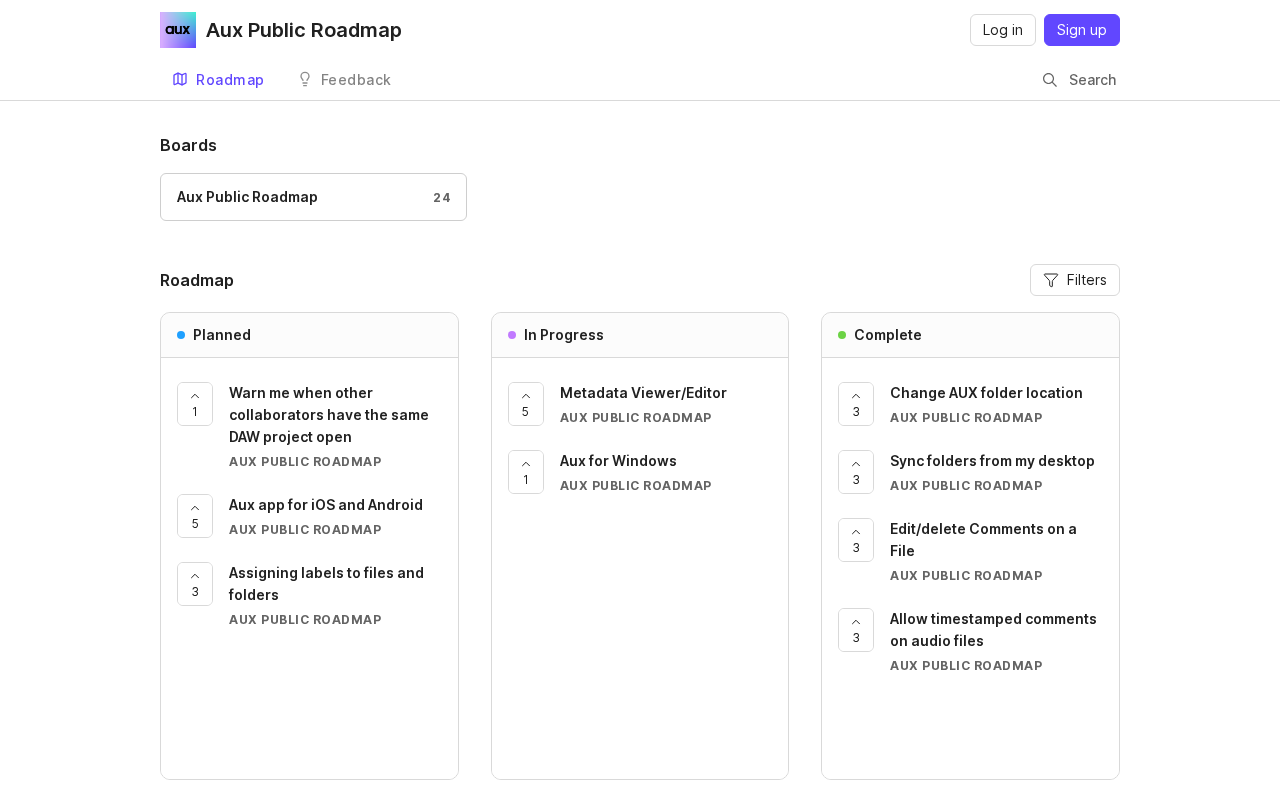Click the Log in button
This screenshot has width=1280, height=800.
click(x=1002, y=30)
